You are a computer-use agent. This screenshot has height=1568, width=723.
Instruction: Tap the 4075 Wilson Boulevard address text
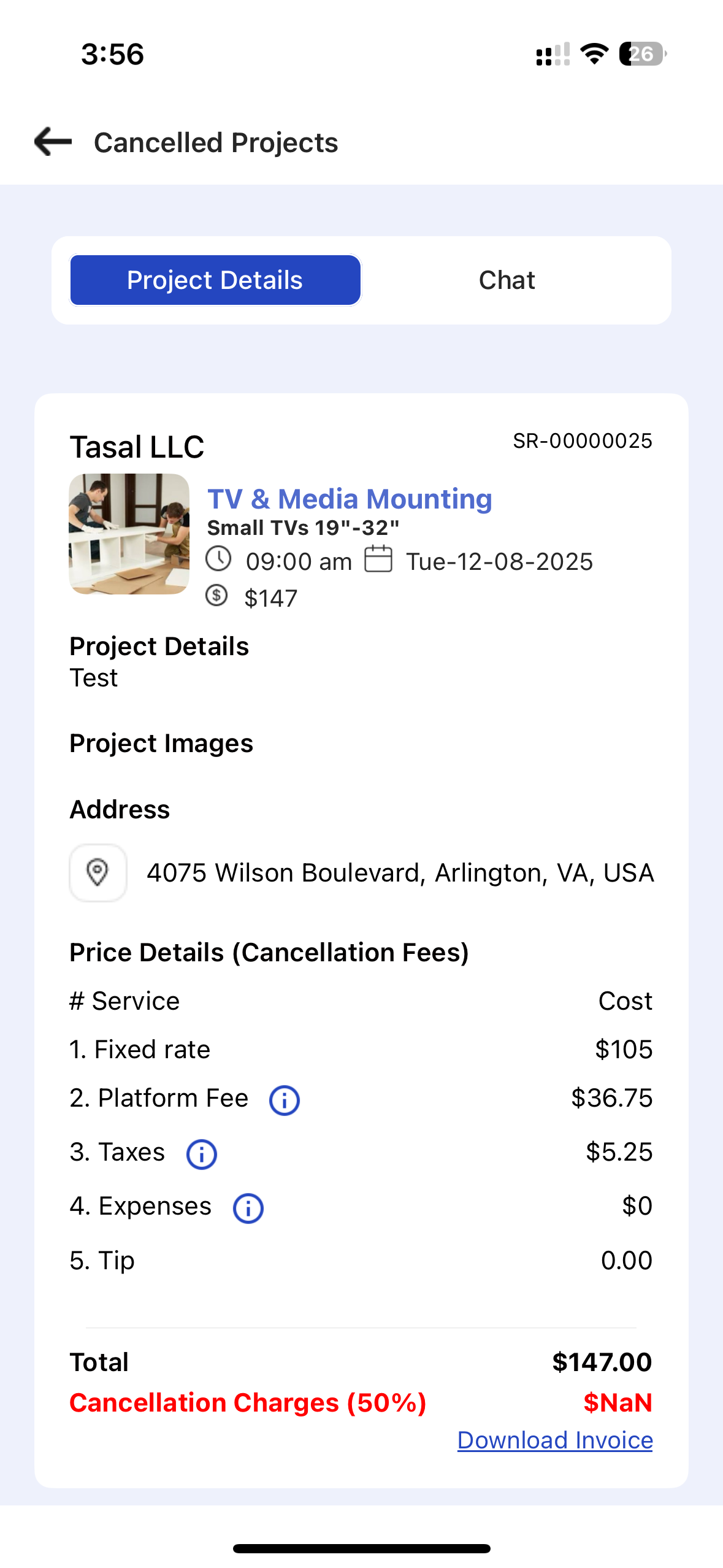click(400, 872)
